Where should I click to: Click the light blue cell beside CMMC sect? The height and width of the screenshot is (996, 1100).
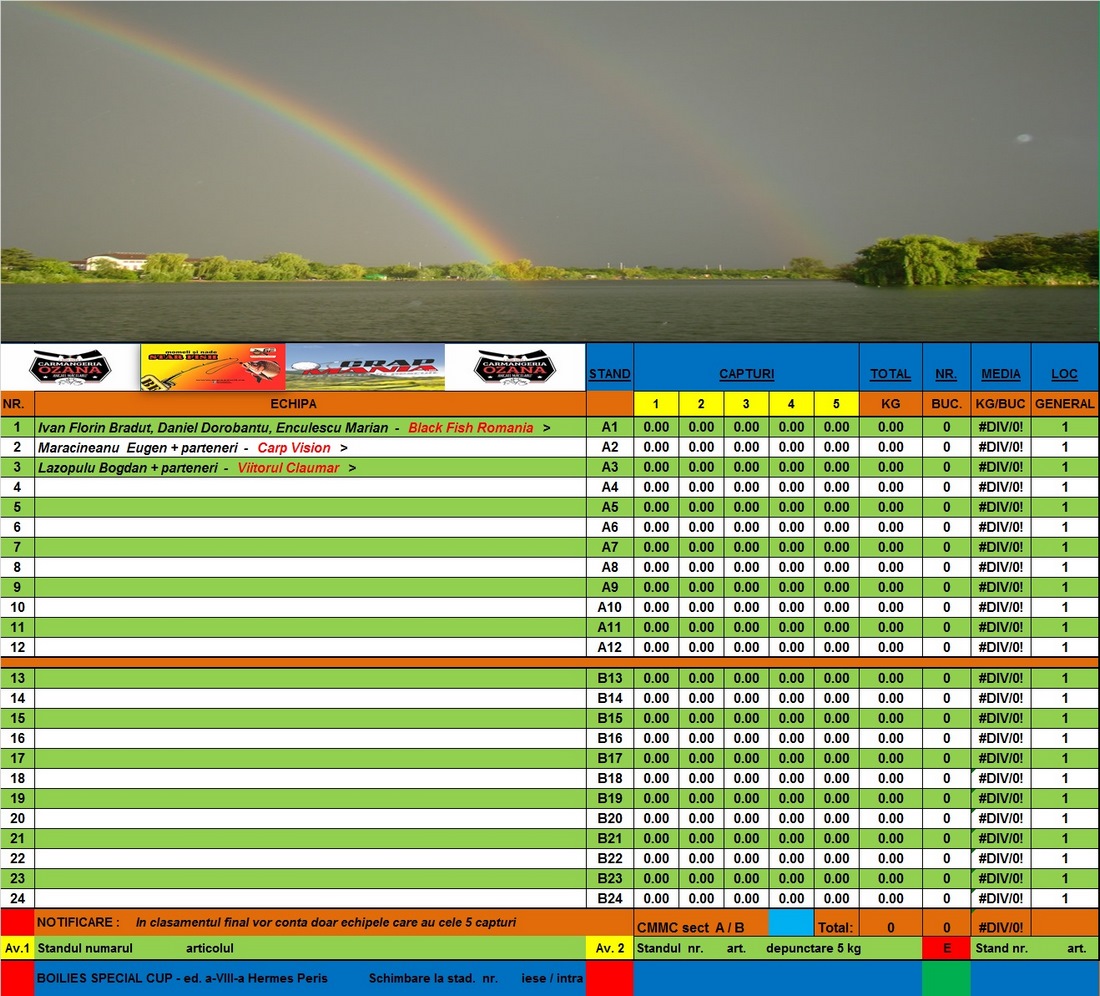point(791,923)
